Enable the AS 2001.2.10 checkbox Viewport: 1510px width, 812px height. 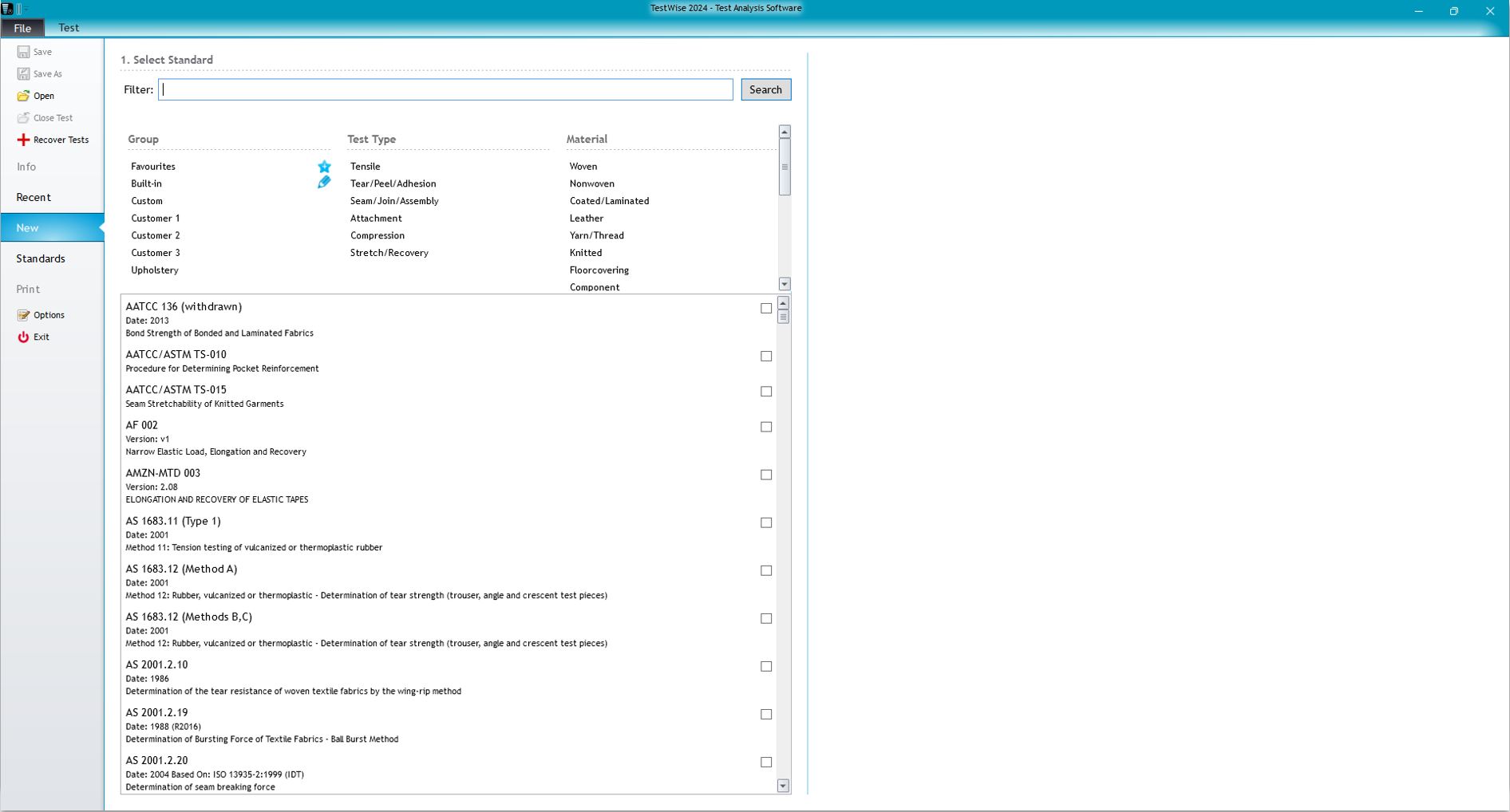[x=766, y=666]
